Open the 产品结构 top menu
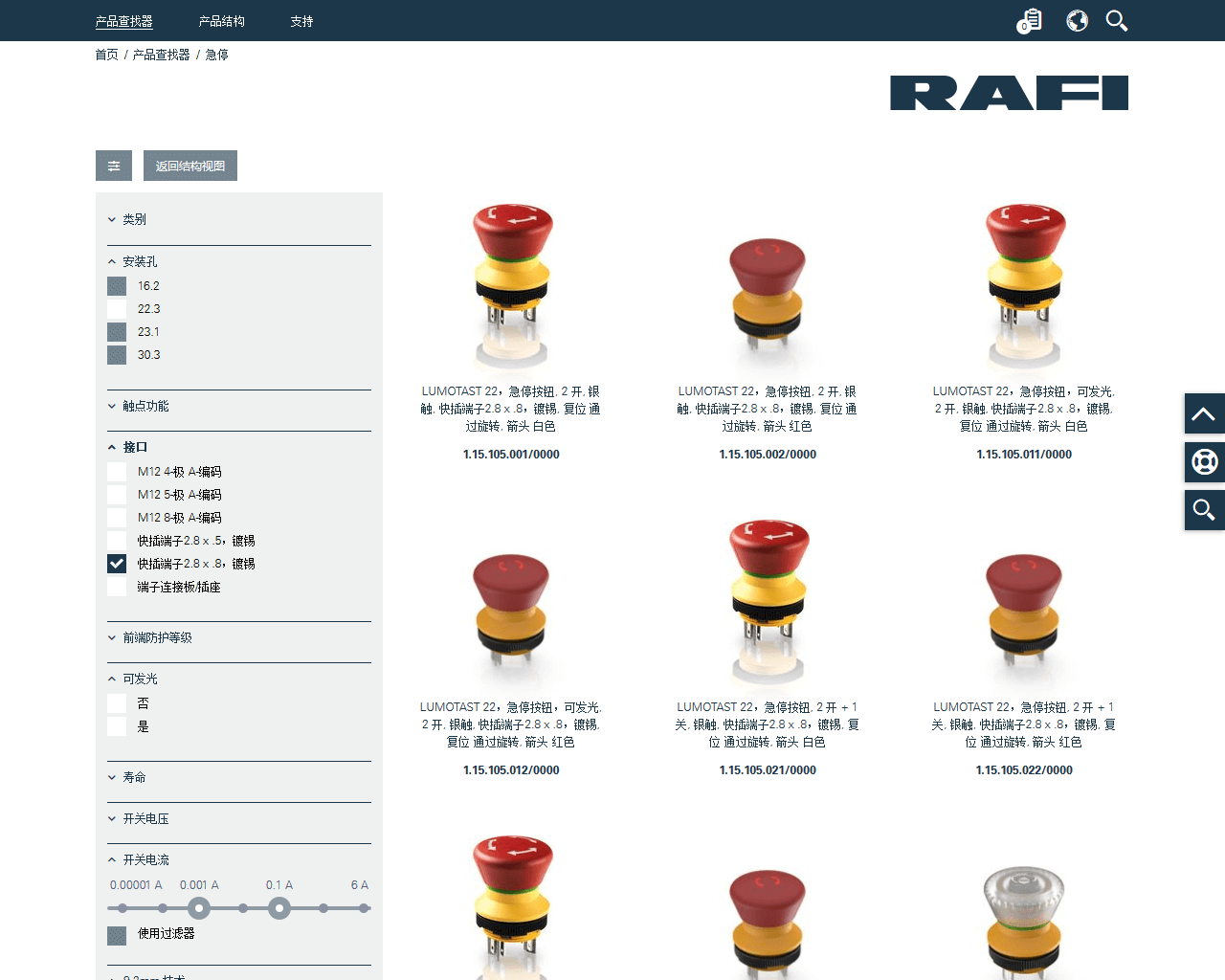The width and height of the screenshot is (1225, 980). tap(222, 21)
